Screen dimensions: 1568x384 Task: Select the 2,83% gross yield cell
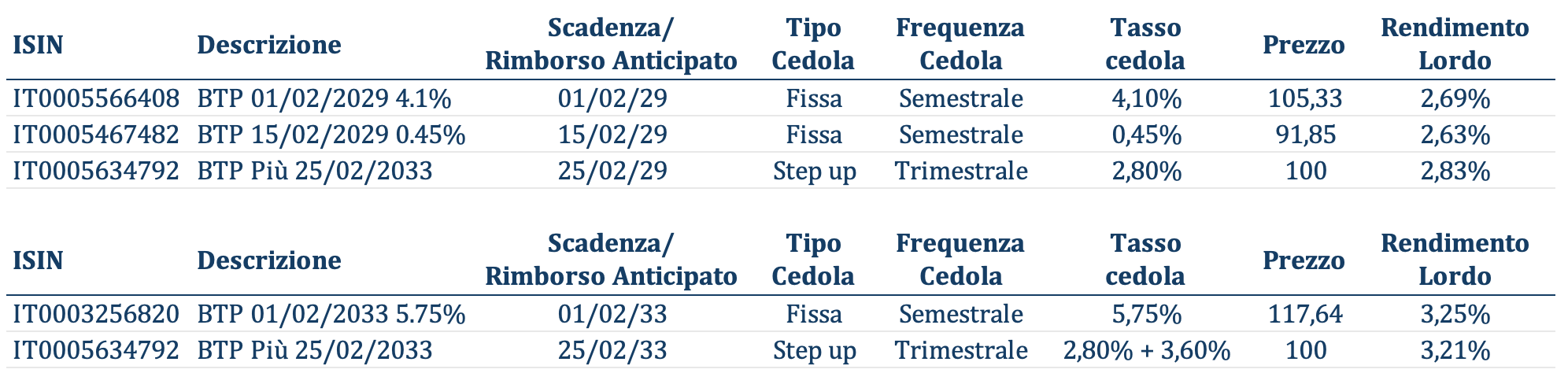pyautogui.click(x=1455, y=172)
